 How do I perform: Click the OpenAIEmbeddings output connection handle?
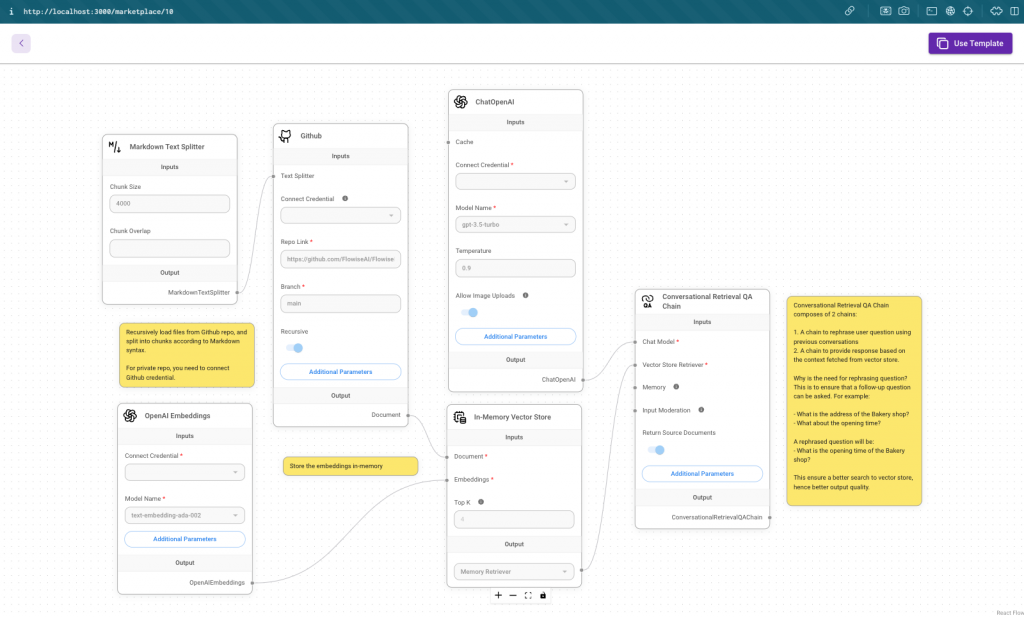252,583
